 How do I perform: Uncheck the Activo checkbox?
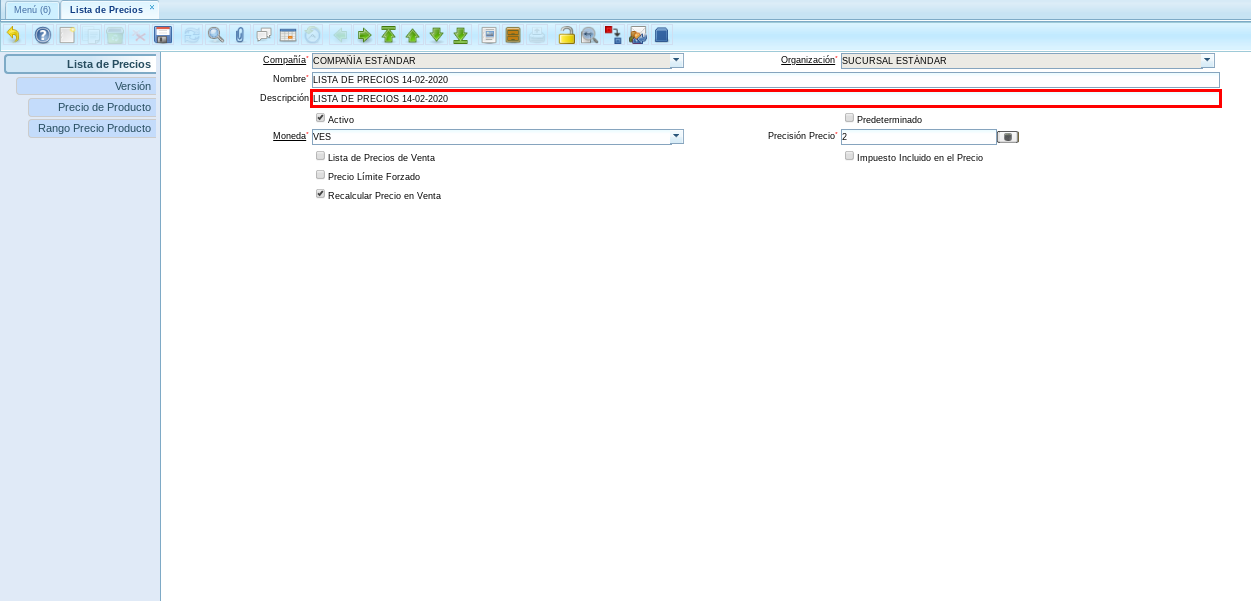click(x=320, y=118)
